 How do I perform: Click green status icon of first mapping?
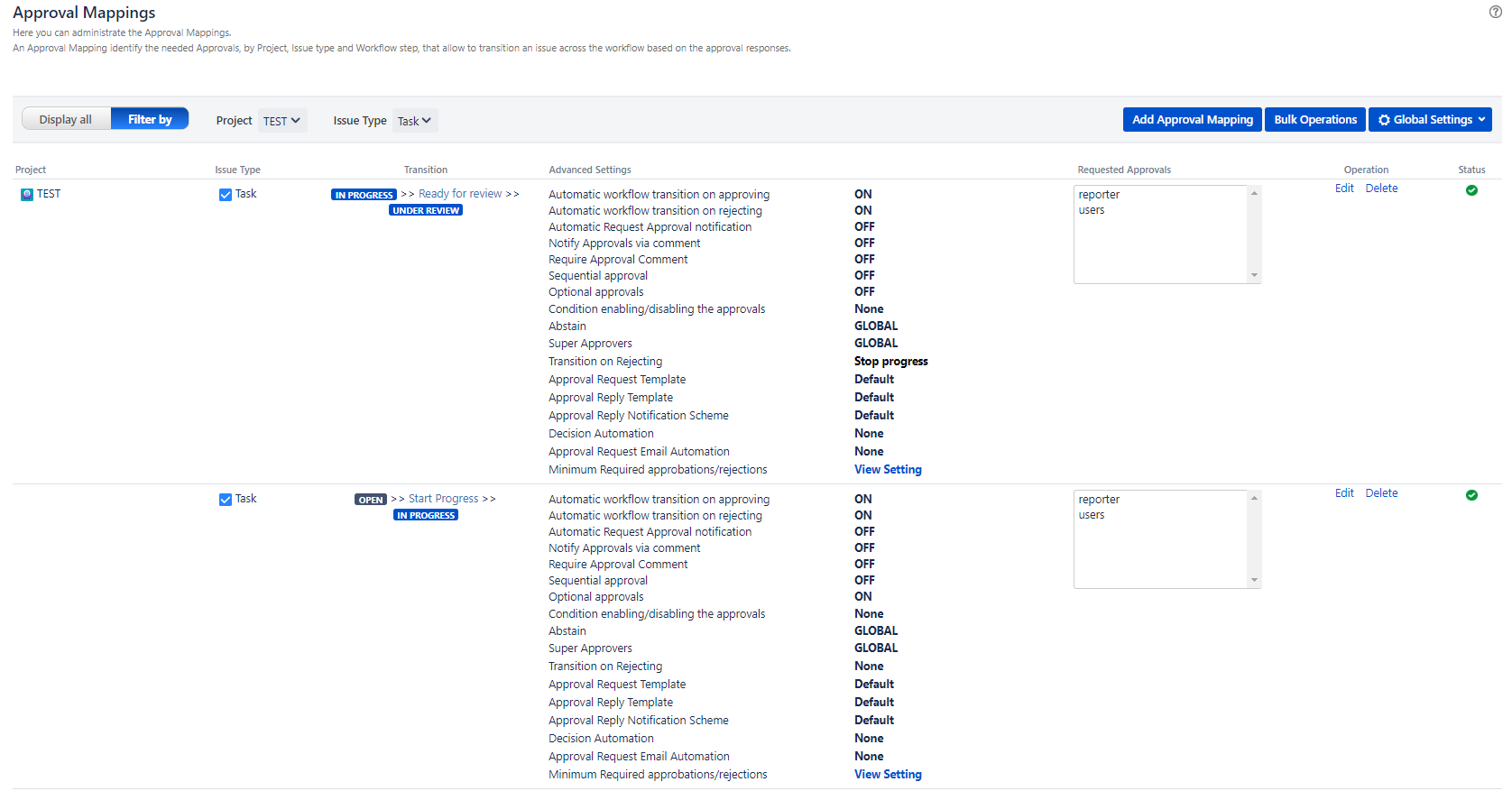tap(1471, 190)
